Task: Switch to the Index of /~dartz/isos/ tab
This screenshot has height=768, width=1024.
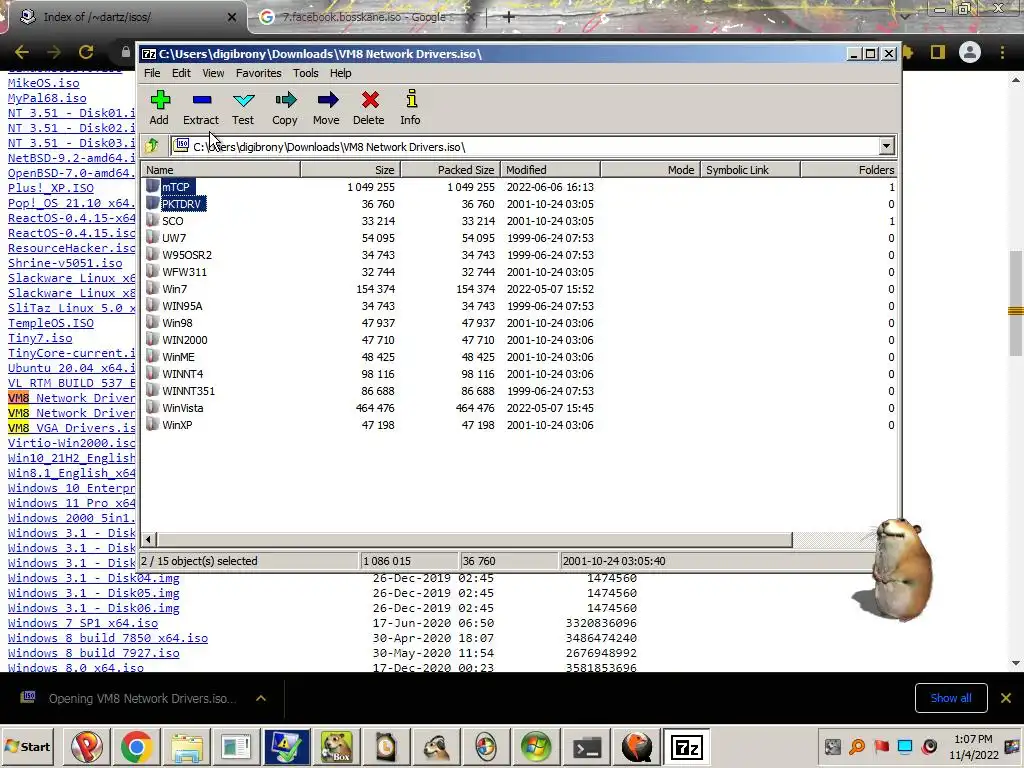Action: point(124,17)
